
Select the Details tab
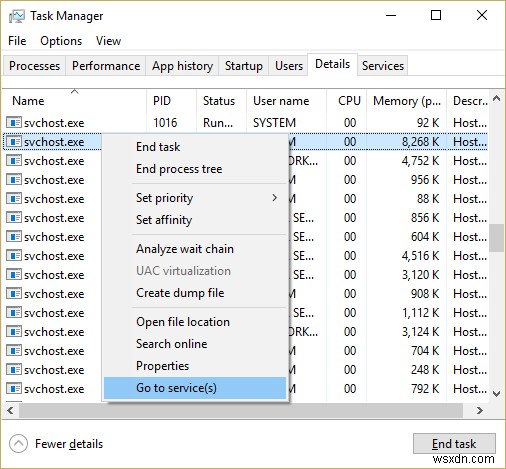click(332, 64)
